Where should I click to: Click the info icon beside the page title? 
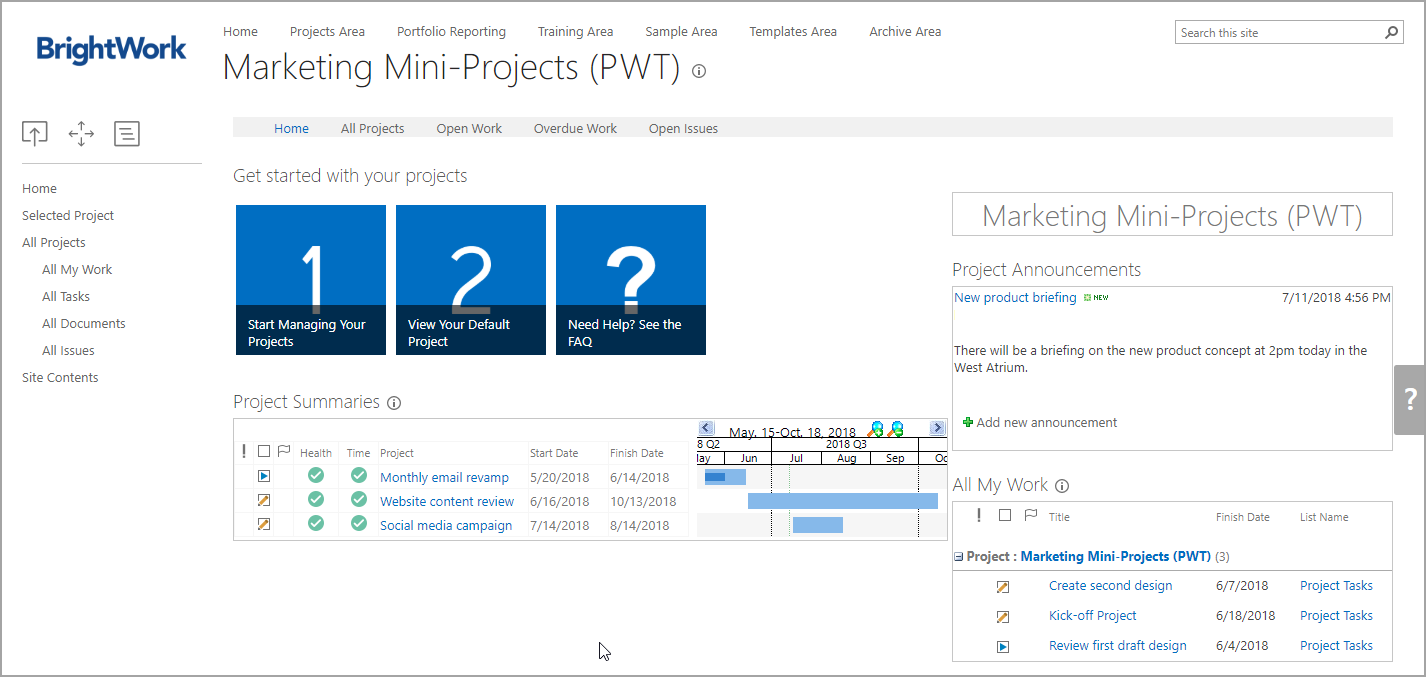click(x=699, y=71)
